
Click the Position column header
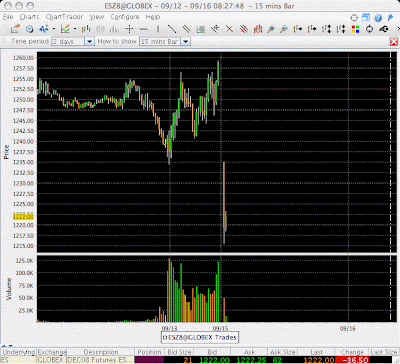tap(149, 352)
